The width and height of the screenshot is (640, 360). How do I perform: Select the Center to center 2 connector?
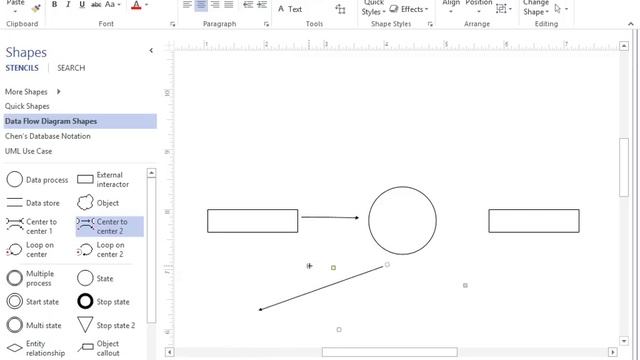pos(110,226)
